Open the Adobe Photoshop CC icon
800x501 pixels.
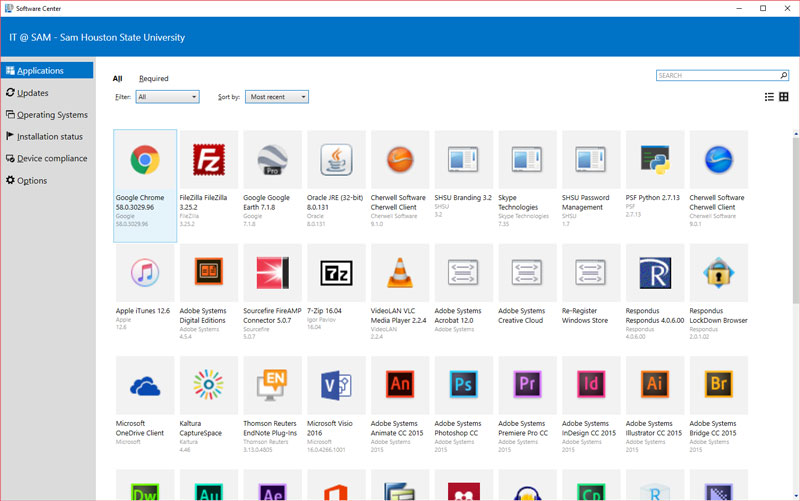coord(463,385)
